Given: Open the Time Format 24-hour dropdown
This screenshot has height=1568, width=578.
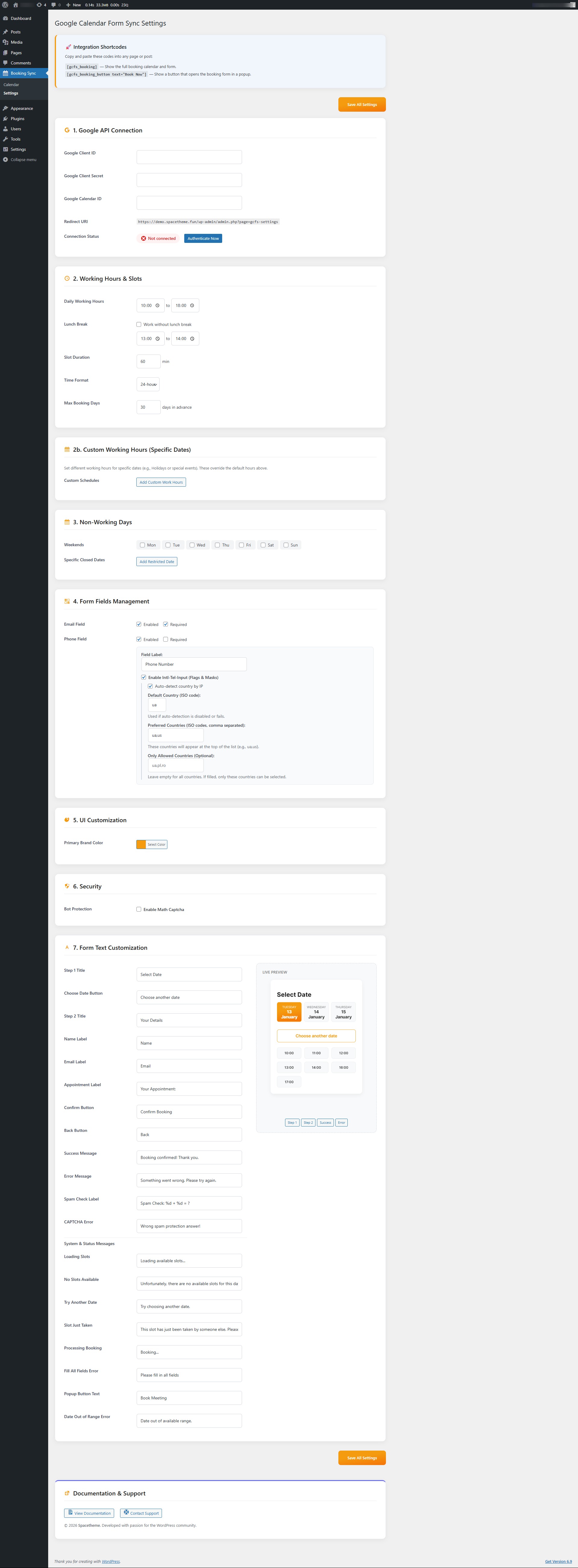Looking at the screenshot, I should 148,384.
